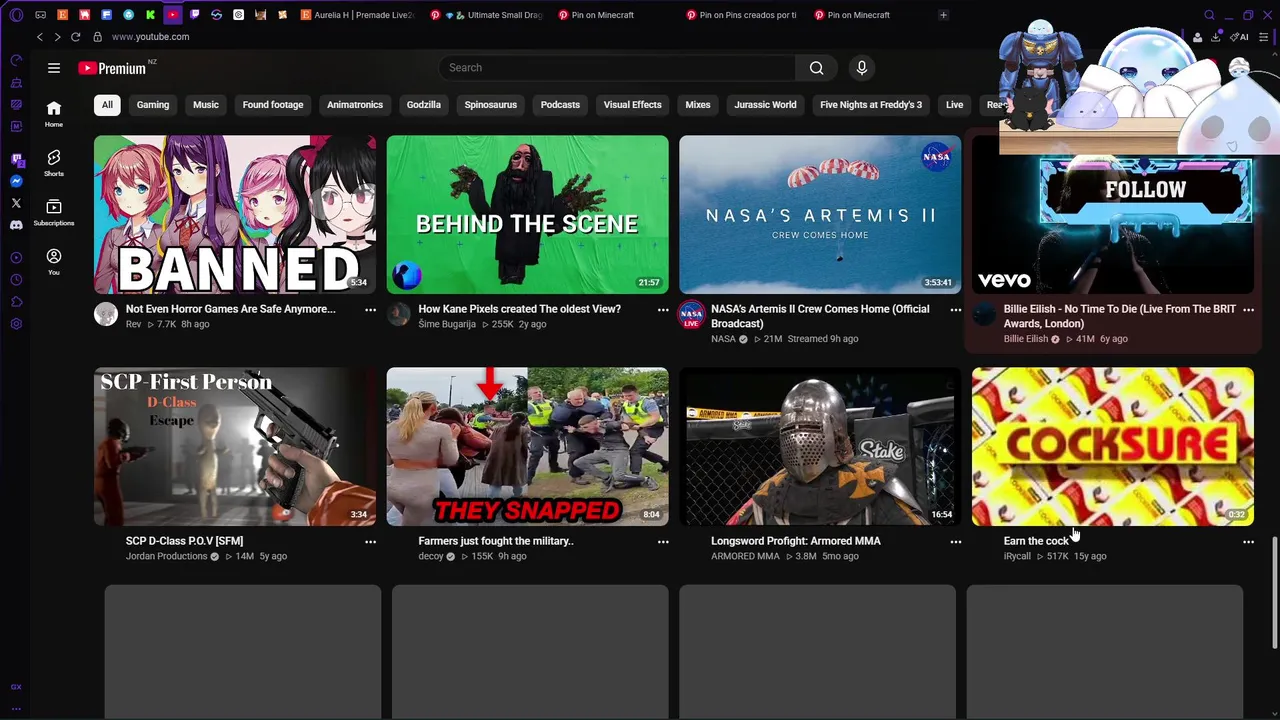This screenshot has width=1280, height=720.
Task: Open Shorts from the sidebar
Action: 54,163
